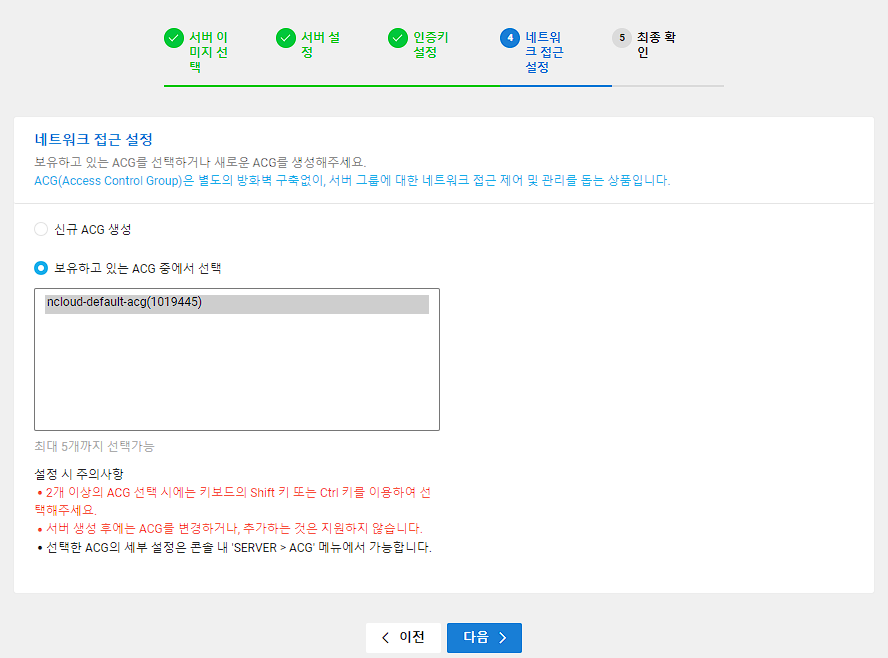Click the blue step 4 circle icon

click(x=510, y=39)
